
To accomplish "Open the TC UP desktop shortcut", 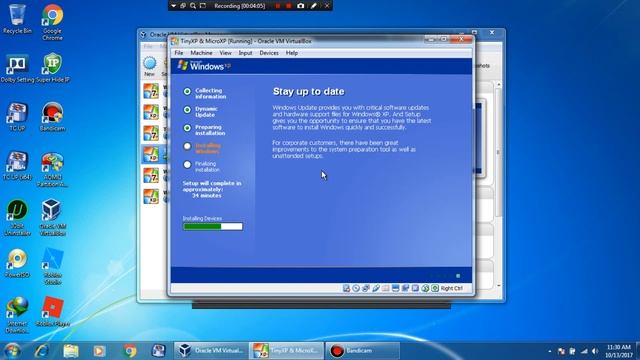I will 17,117.
